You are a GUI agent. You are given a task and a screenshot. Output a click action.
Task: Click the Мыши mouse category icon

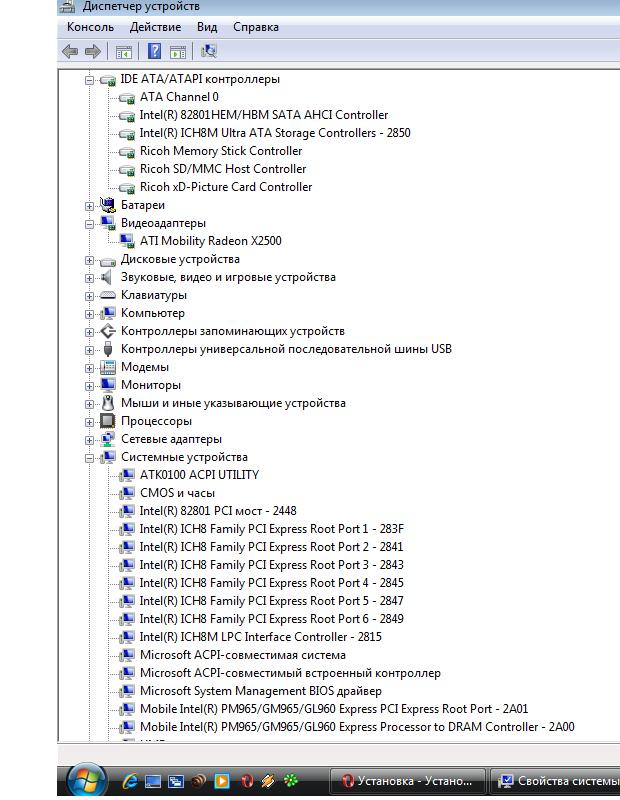click(108, 403)
